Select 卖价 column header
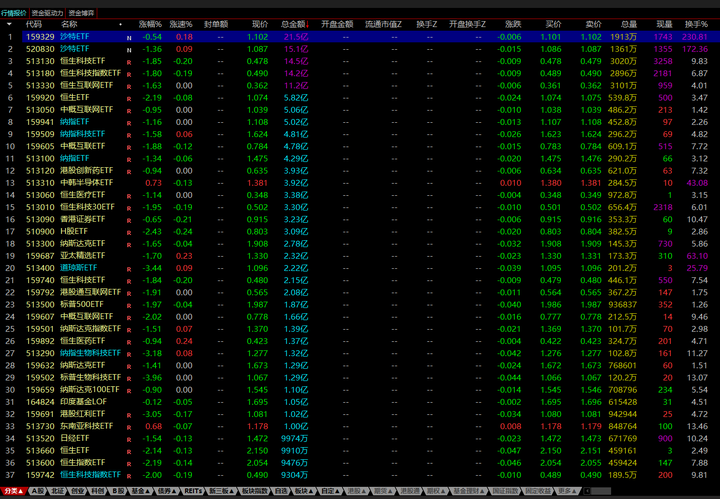The height and width of the screenshot is (499, 720). coord(593,24)
